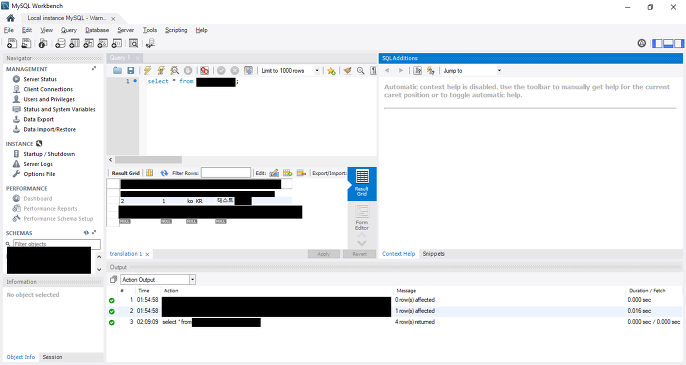The image size is (686, 365).
Task: Click the Filter Rows input field
Action: coord(226,173)
